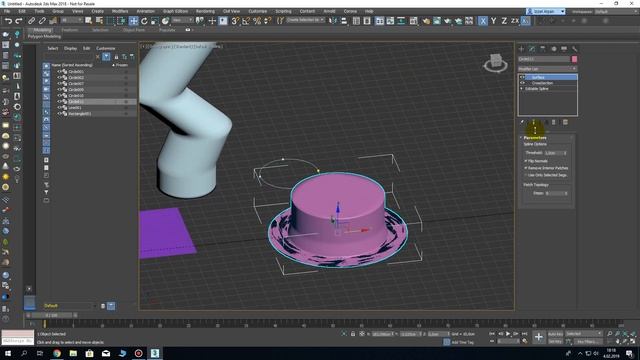Open the Modifier List dropdown

click(x=548, y=69)
